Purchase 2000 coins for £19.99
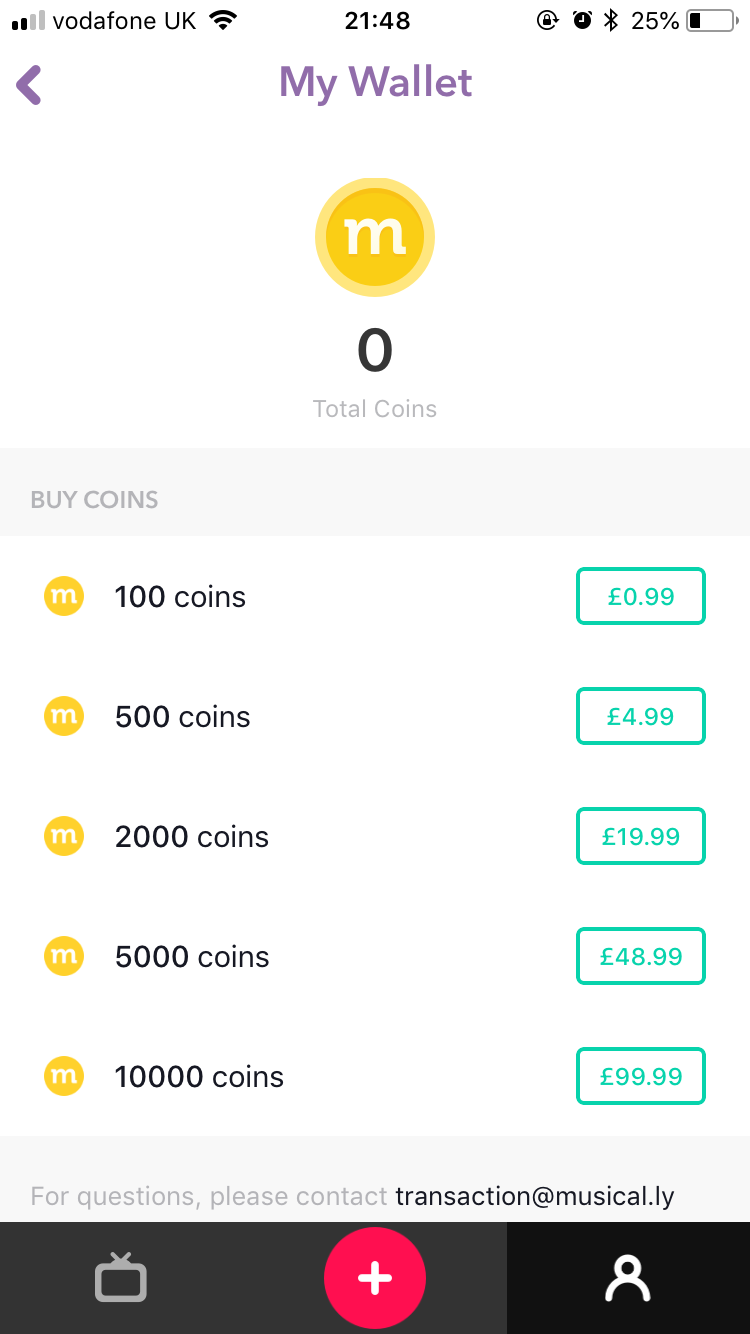 coord(641,836)
